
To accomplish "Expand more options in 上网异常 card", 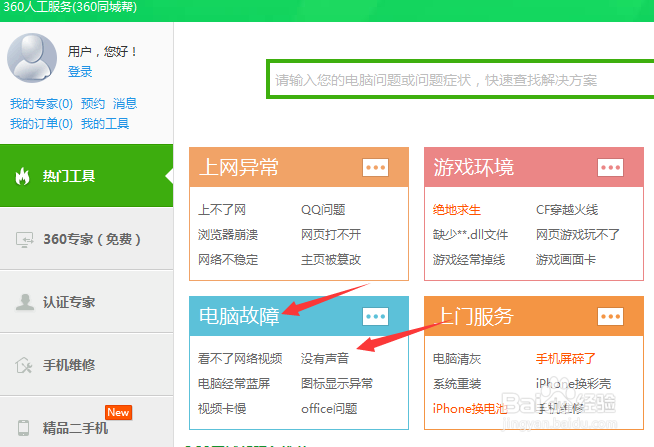I will (x=375, y=168).
